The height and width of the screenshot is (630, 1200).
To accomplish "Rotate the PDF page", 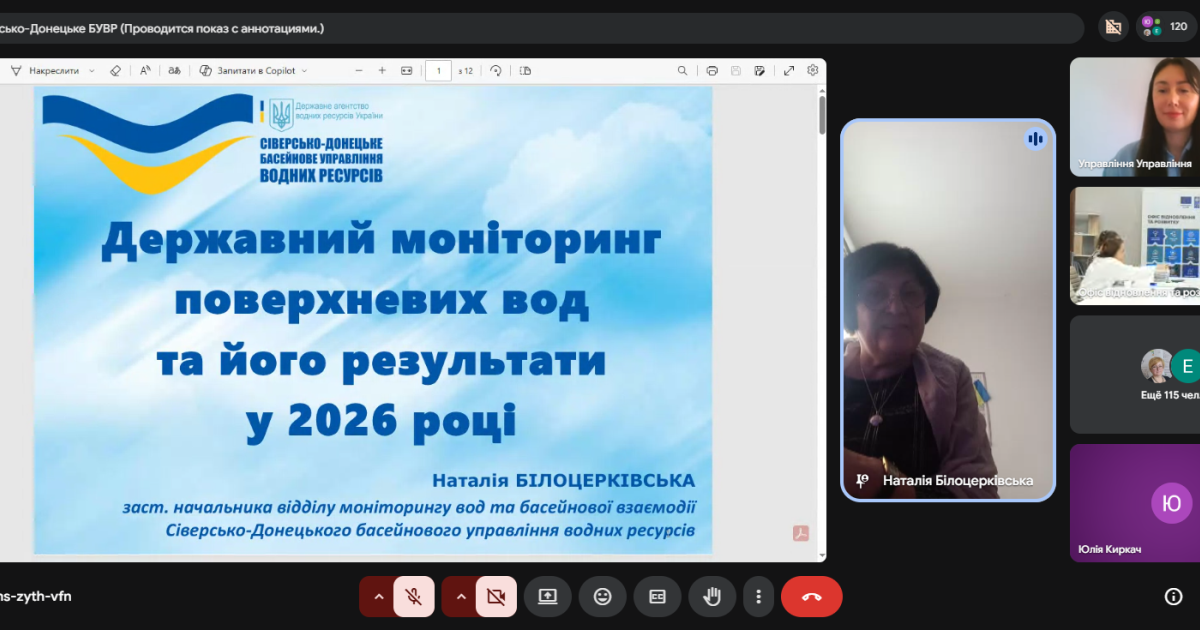I will [x=495, y=71].
